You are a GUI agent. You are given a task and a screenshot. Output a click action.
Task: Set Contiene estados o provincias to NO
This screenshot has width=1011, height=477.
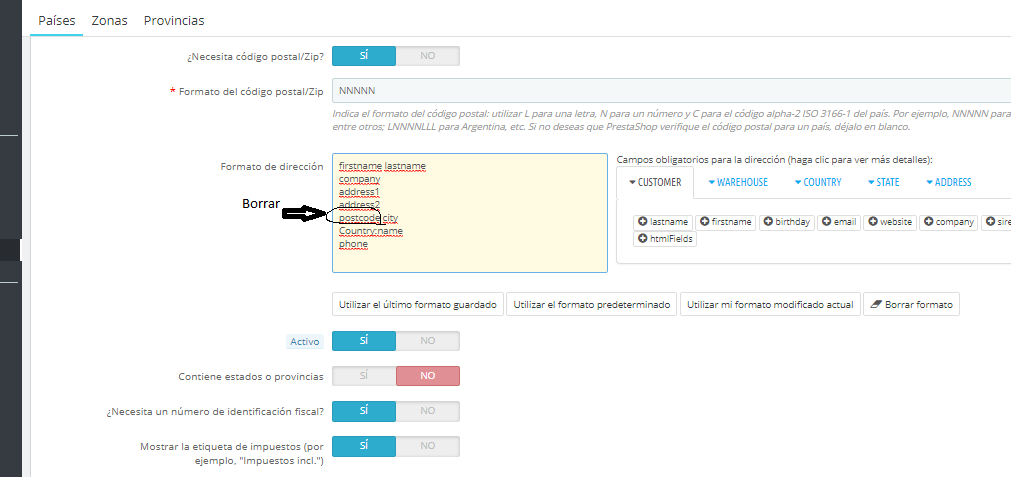coord(427,376)
